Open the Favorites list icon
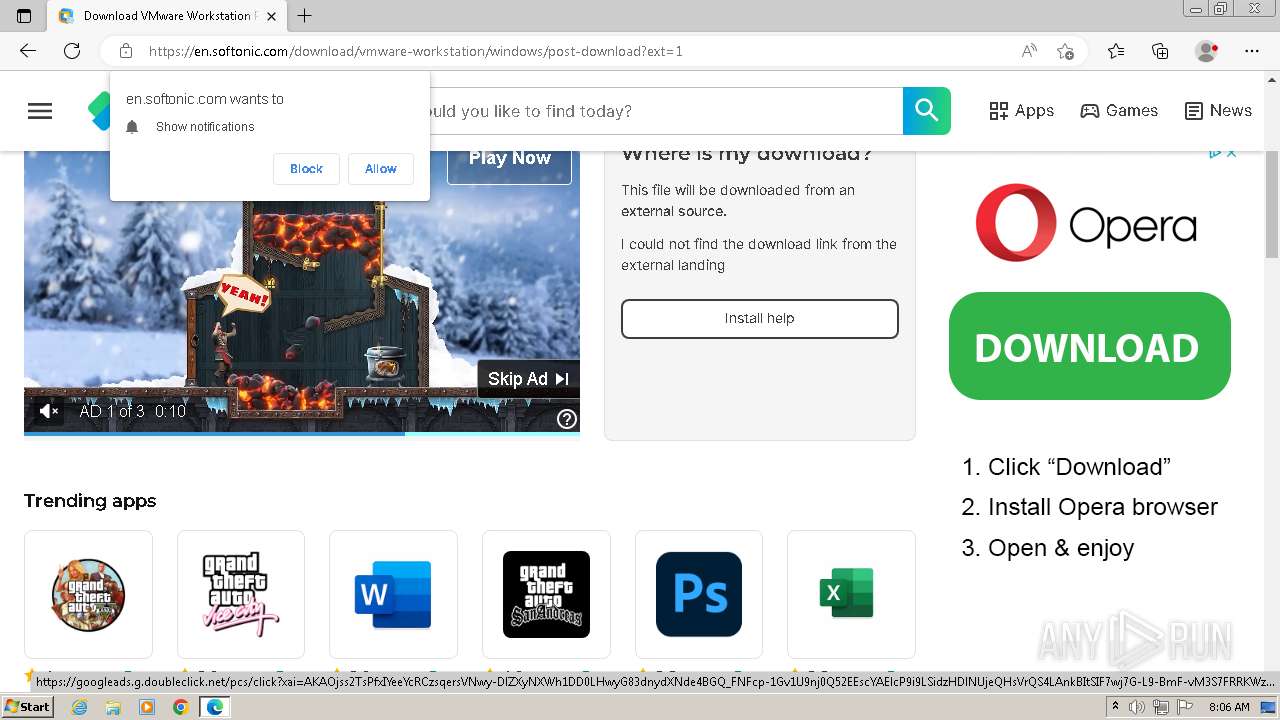Viewport: 1280px width, 720px height. (x=1116, y=51)
